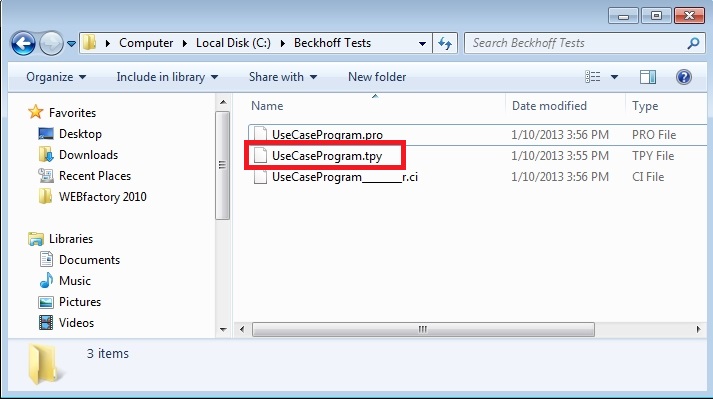The width and height of the screenshot is (713, 399).
Task: Expand arrow before Beckhoff Tests breadcrumb
Action: (x=282, y=43)
